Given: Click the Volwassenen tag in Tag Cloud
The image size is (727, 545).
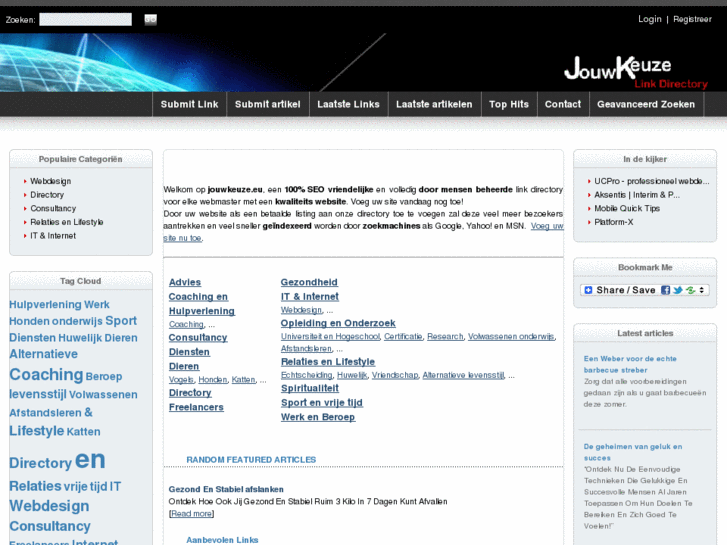Looking at the screenshot, I should click(103, 395).
